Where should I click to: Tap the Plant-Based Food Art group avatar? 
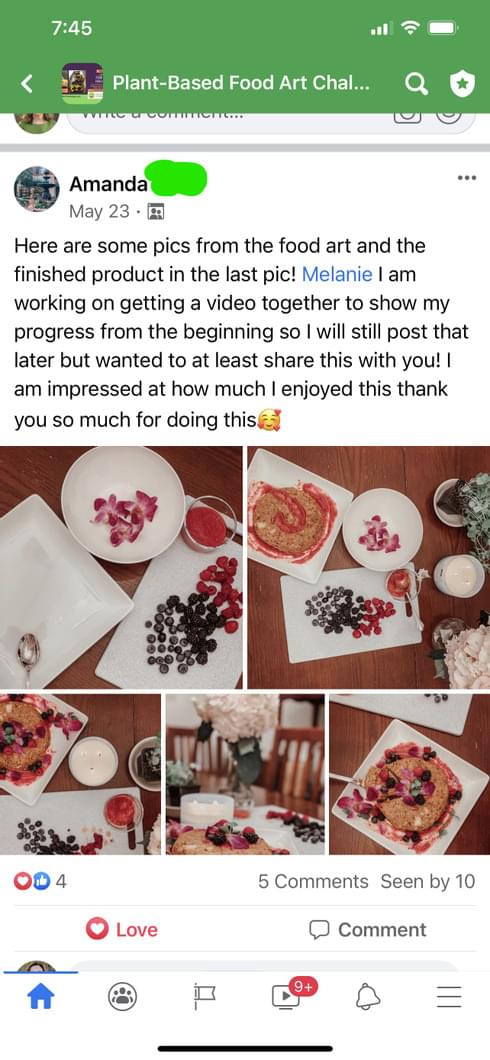point(82,83)
